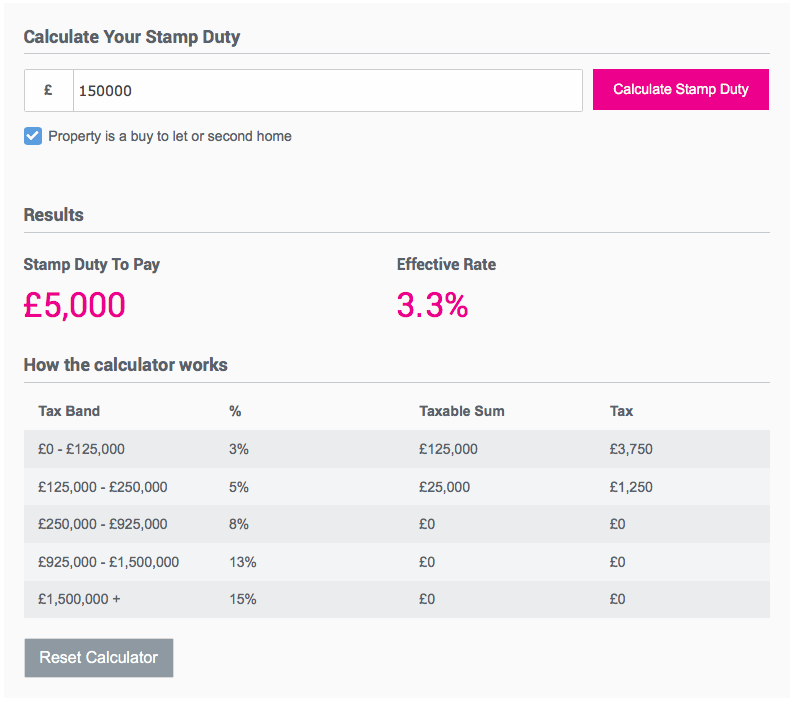The height and width of the screenshot is (705, 795).
Task: Select the £925,000 - £1,500,000 tax band row
Action: click(396, 562)
